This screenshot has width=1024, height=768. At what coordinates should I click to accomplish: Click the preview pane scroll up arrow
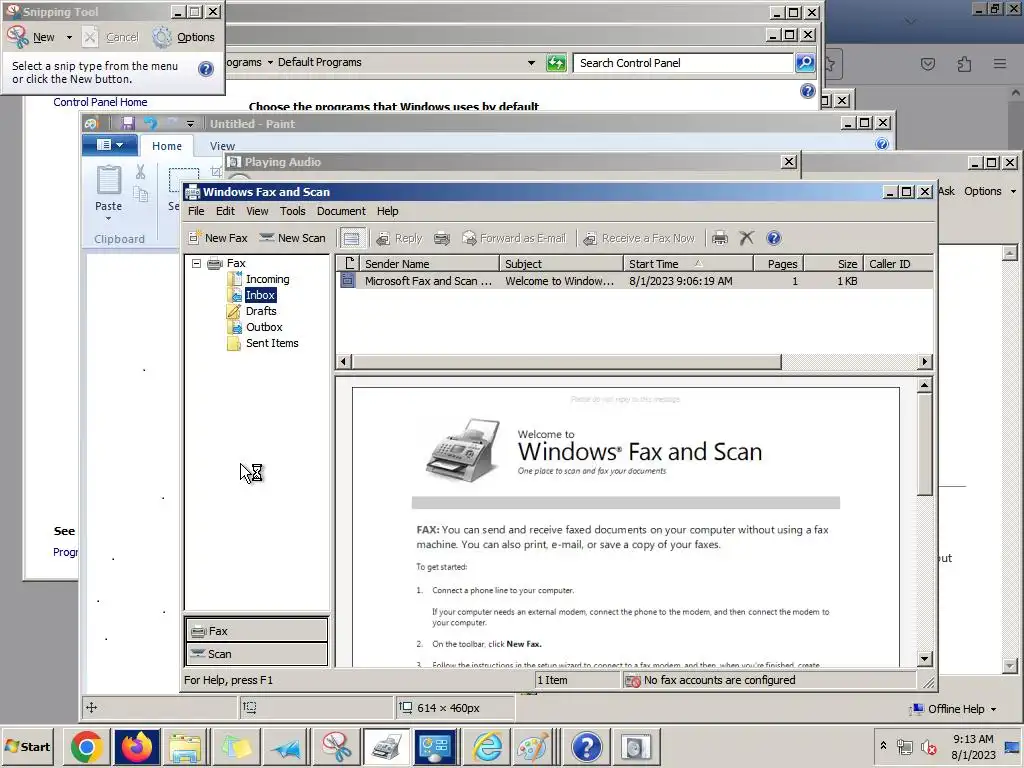coord(924,385)
